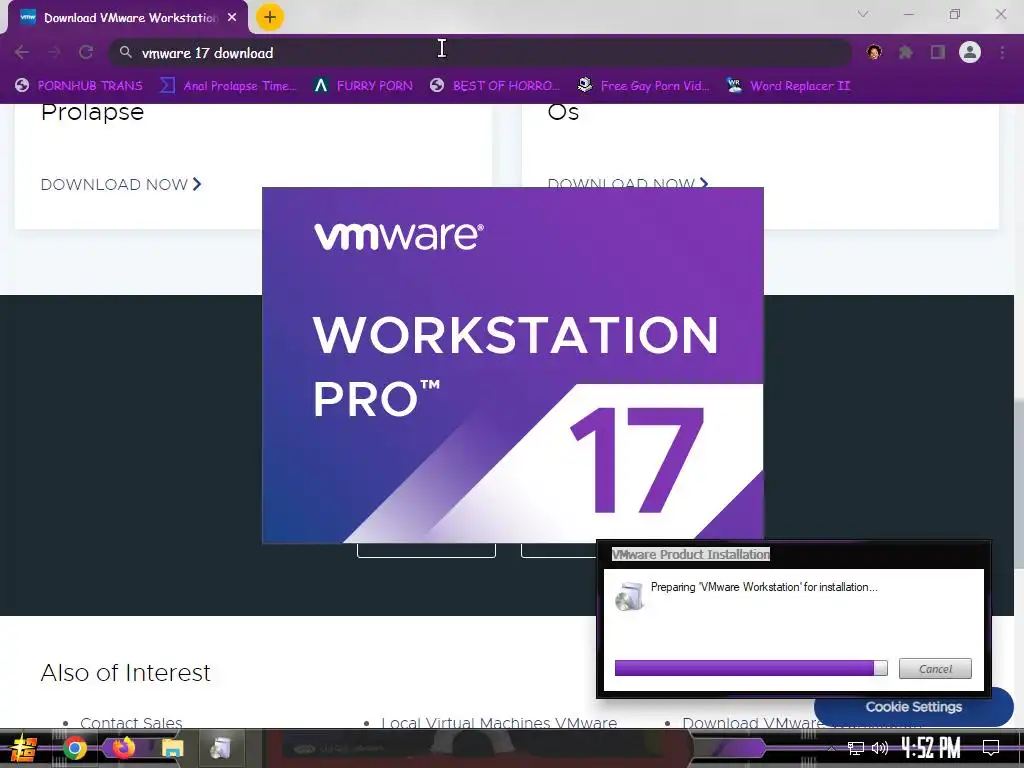Select the Download VMware Workstation tab
Image resolution: width=1024 pixels, height=768 pixels.
point(127,18)
